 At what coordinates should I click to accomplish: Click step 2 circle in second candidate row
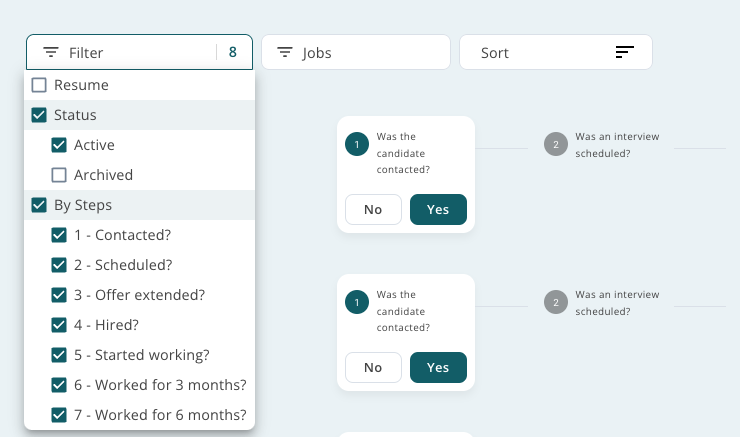[556, 302]
